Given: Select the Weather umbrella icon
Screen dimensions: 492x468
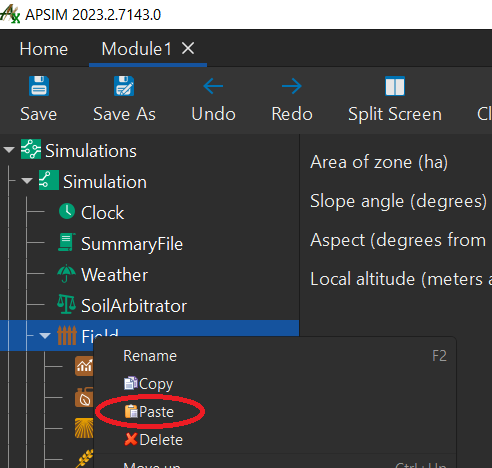Looking at the screenshot, I should 67,274.
